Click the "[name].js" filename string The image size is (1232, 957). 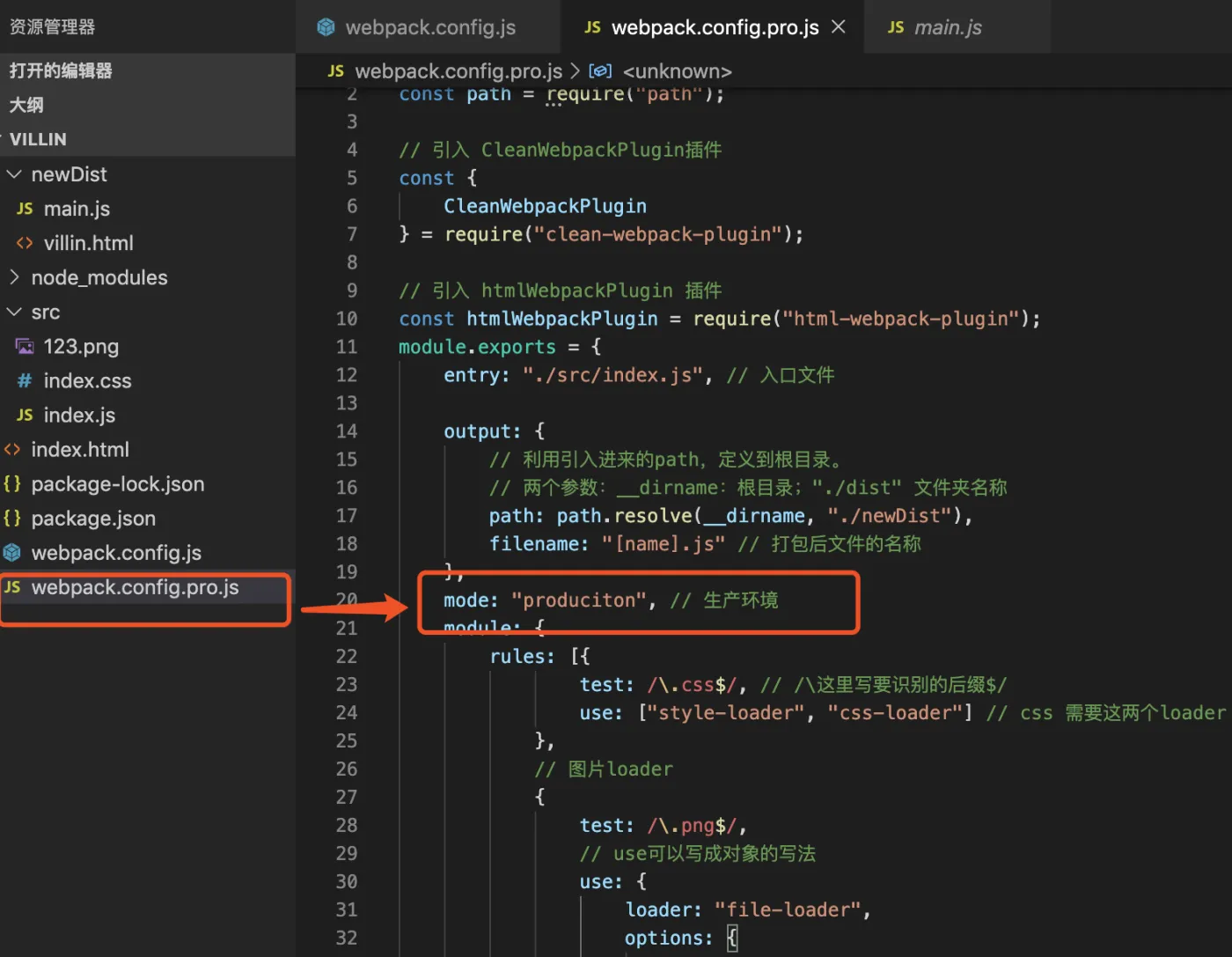[664, 544]
